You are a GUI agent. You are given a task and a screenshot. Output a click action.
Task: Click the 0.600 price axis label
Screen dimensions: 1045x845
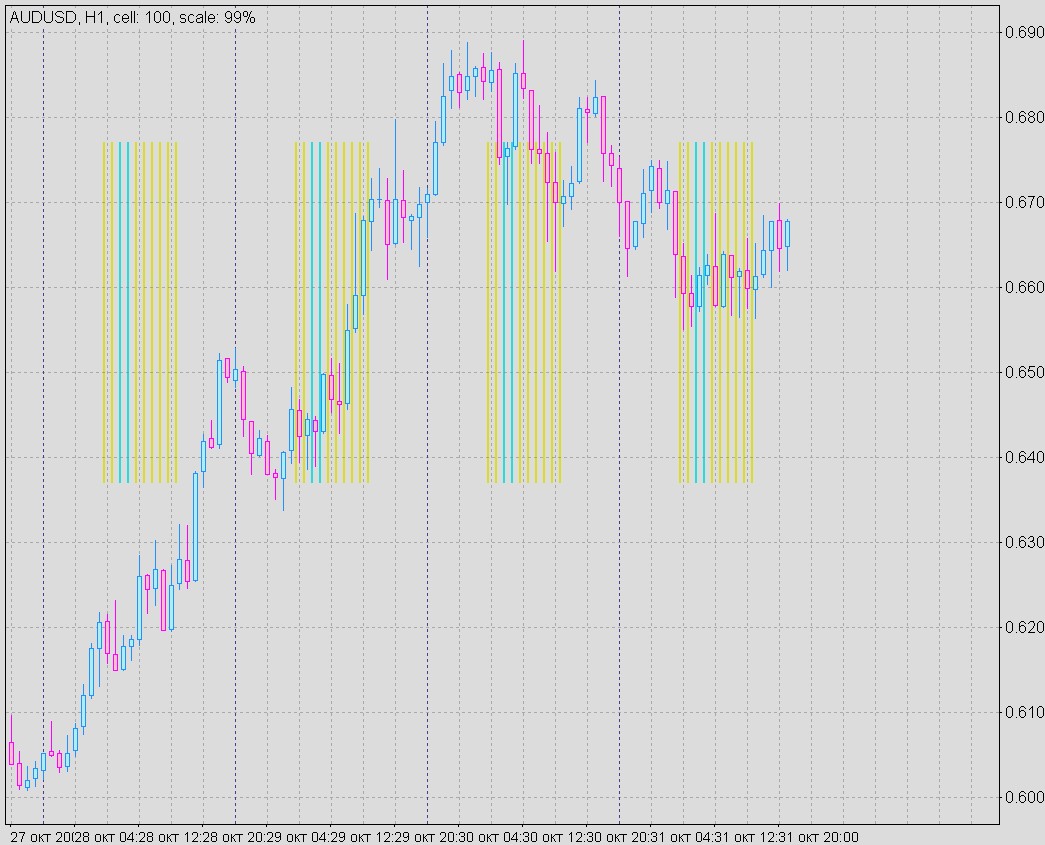1023,798
